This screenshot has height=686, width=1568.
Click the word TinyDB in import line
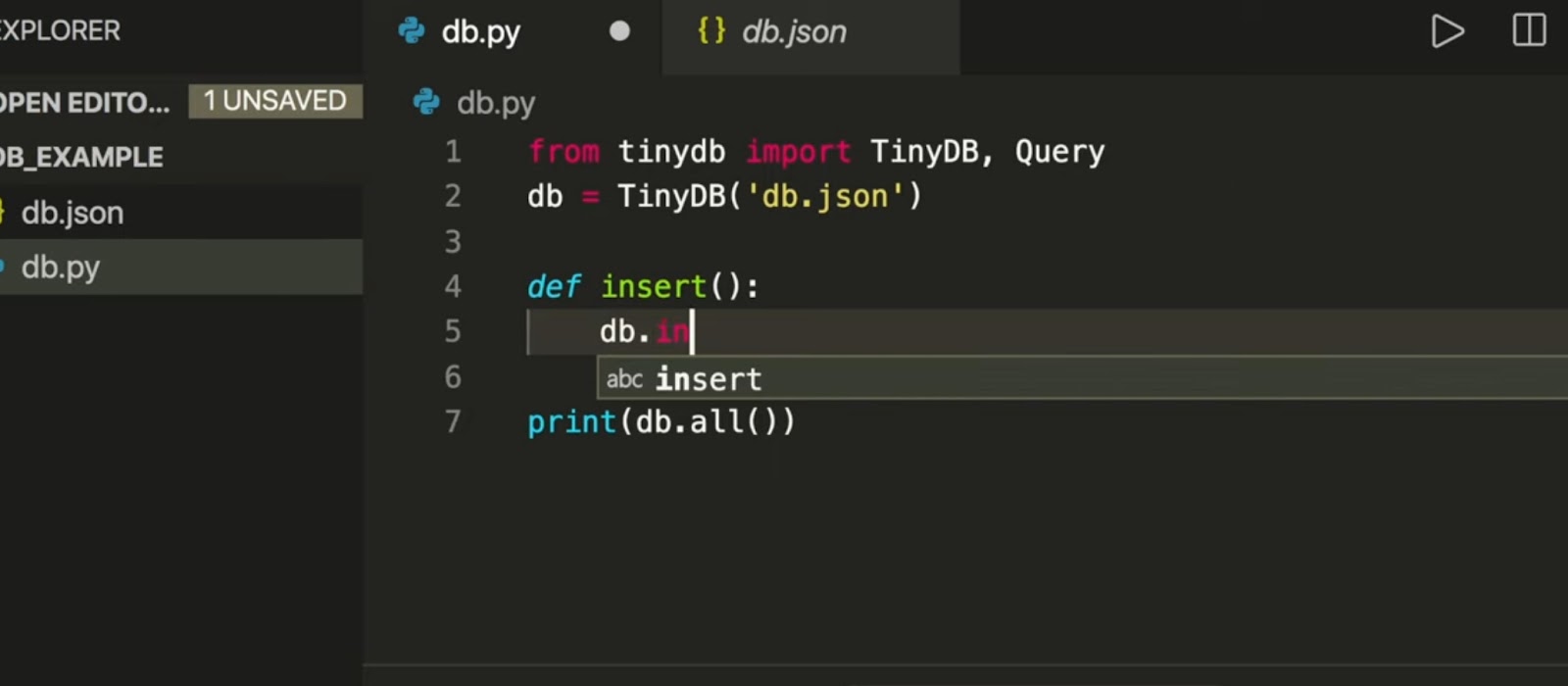tap(924, 152)
